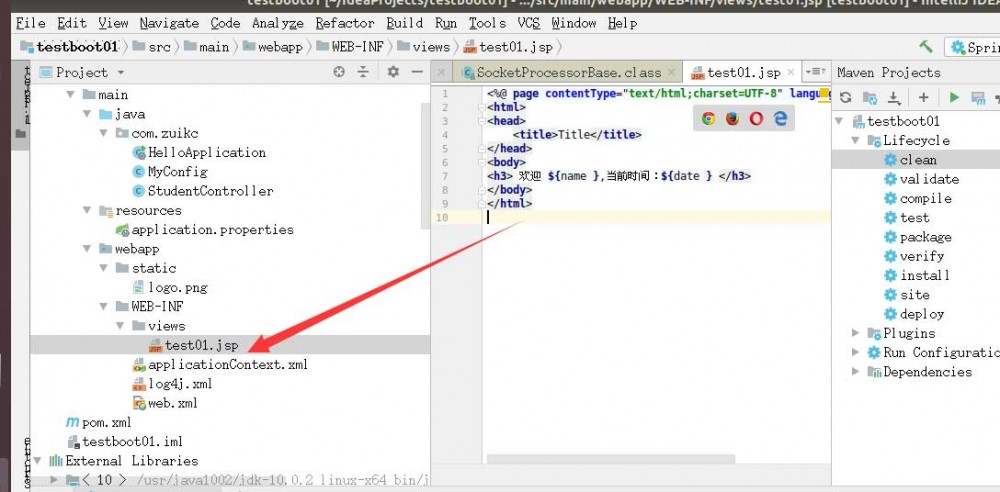1000x492 pixels.
Task: Collapse the java folder arrow
Action: click(87, 114)
